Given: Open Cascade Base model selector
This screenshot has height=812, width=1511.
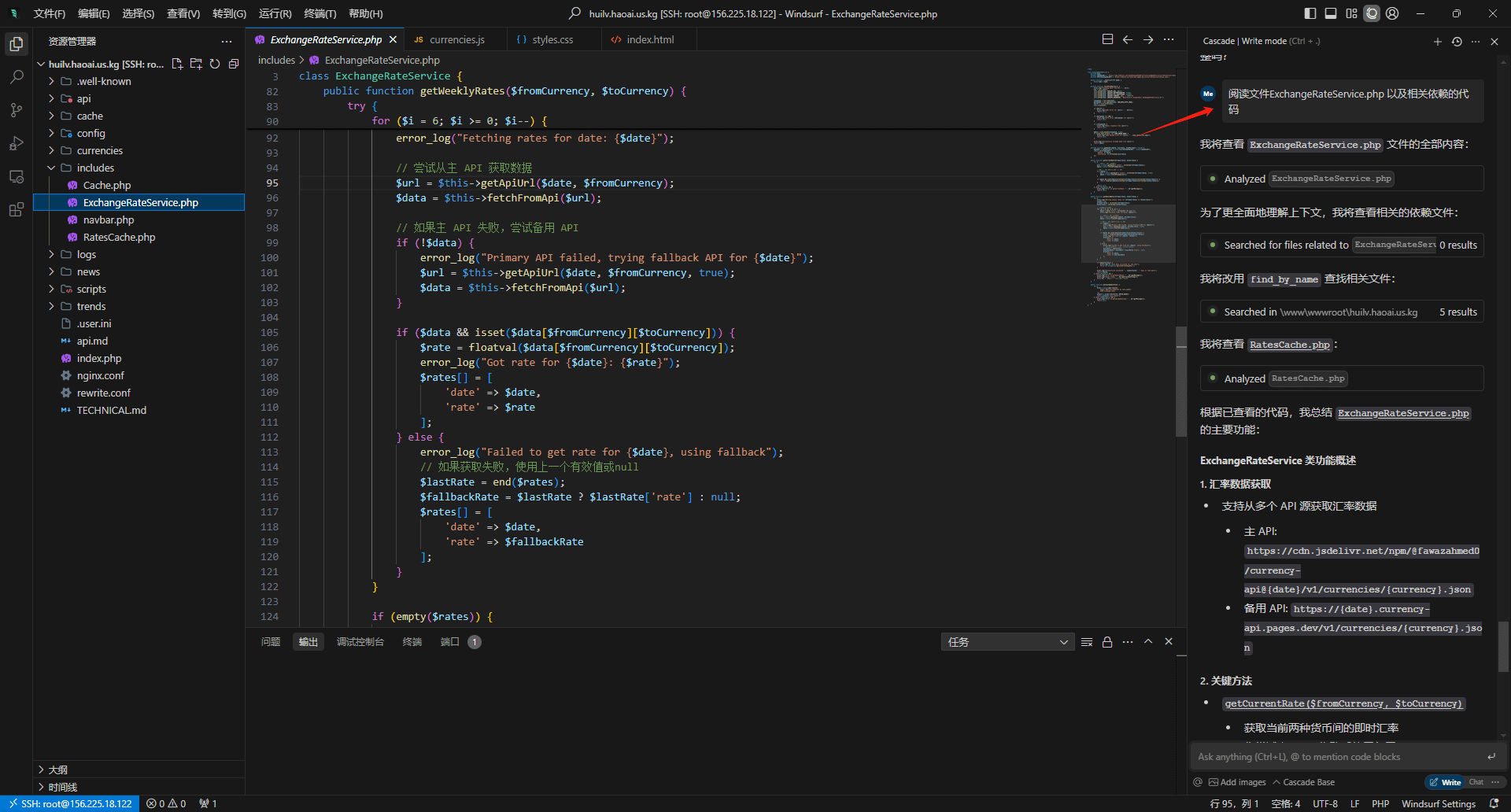Looking at the screenshot, I should pos(1304,782).
